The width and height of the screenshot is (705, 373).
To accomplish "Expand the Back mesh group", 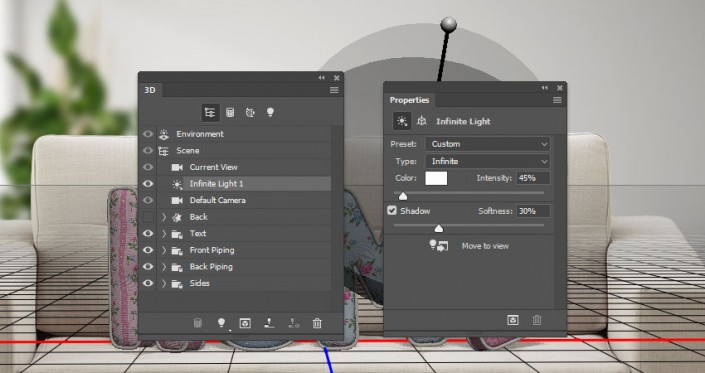I will [164, 217].
